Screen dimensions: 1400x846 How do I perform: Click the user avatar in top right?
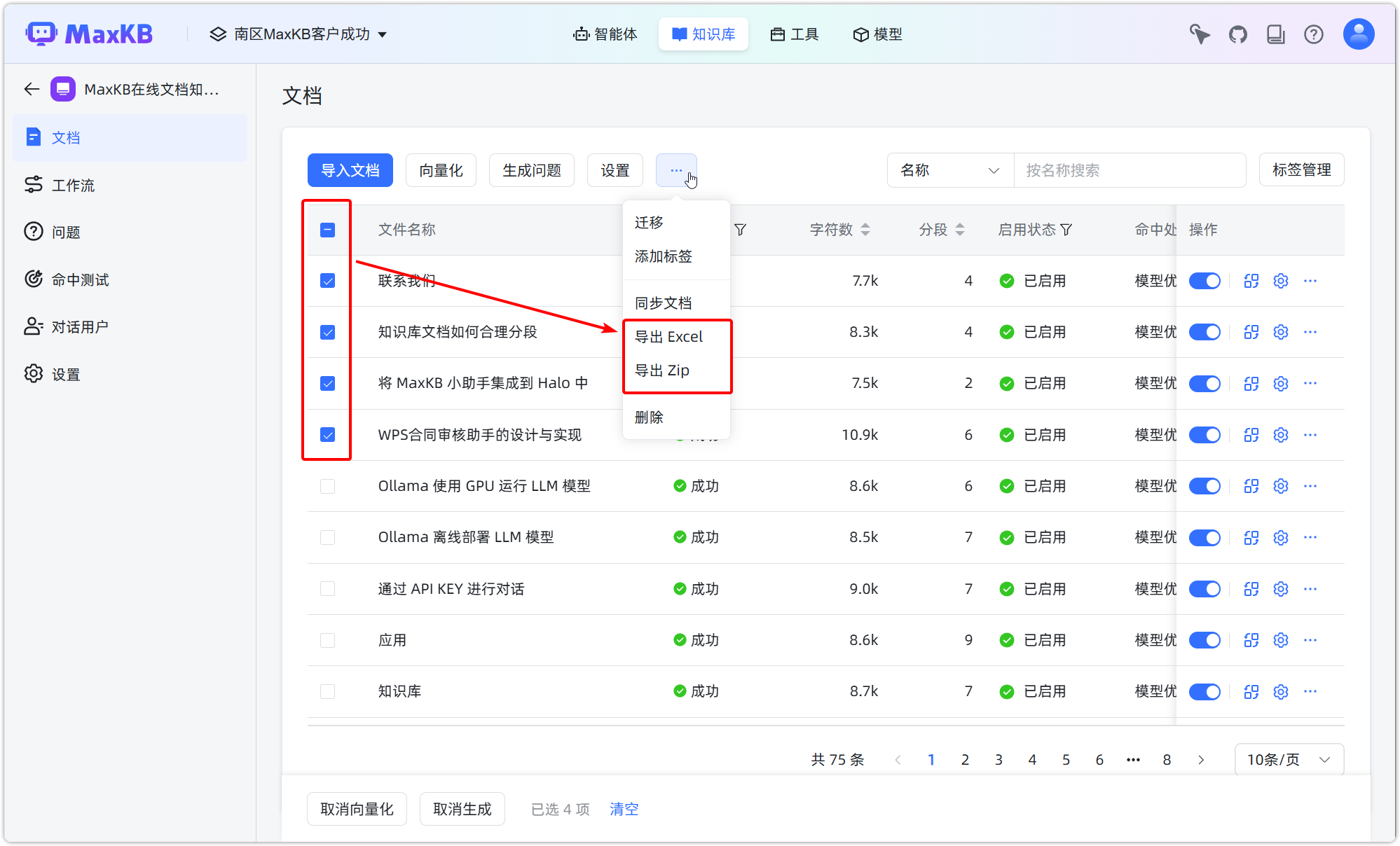click(1358, 34)
